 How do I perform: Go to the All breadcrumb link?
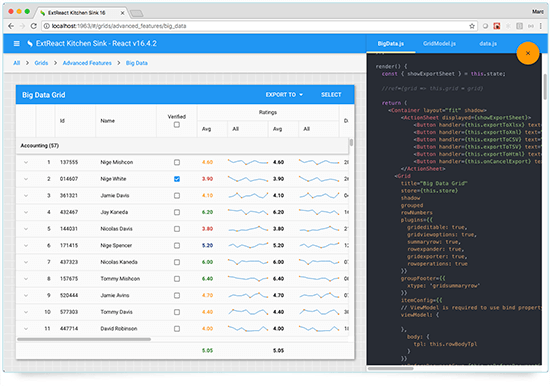tap(16, 63)
